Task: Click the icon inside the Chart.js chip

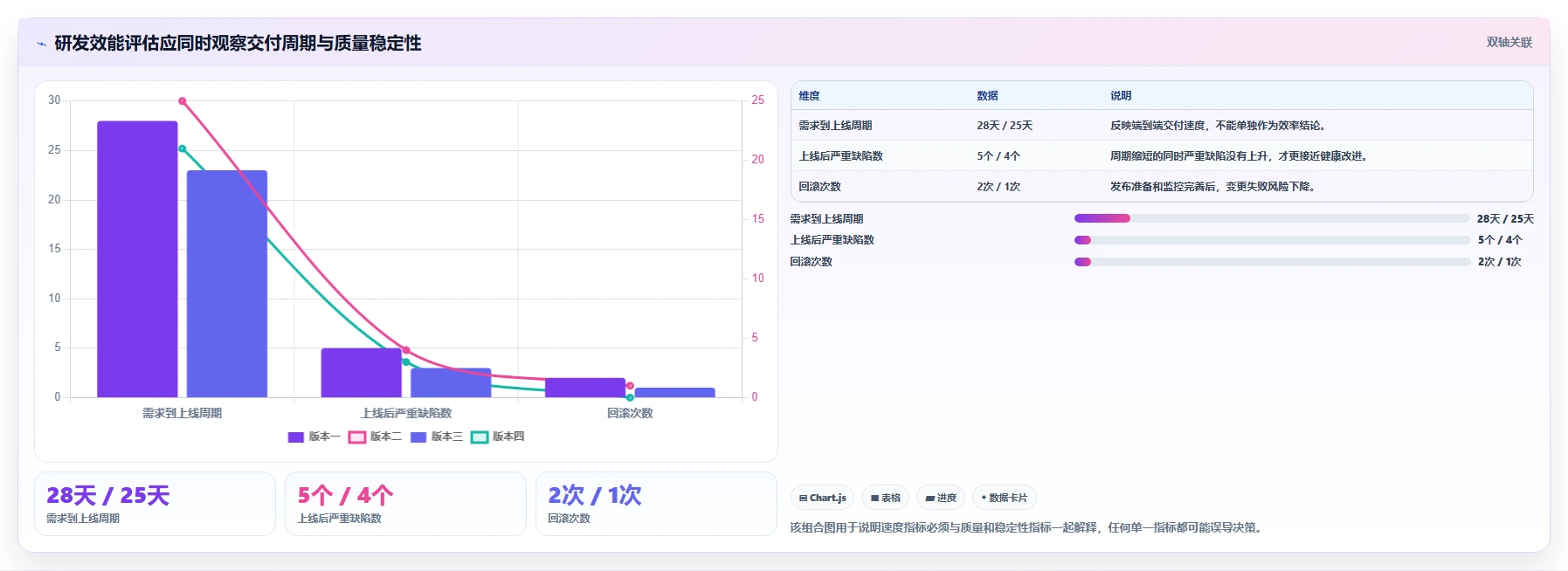Action: (803, 499)
